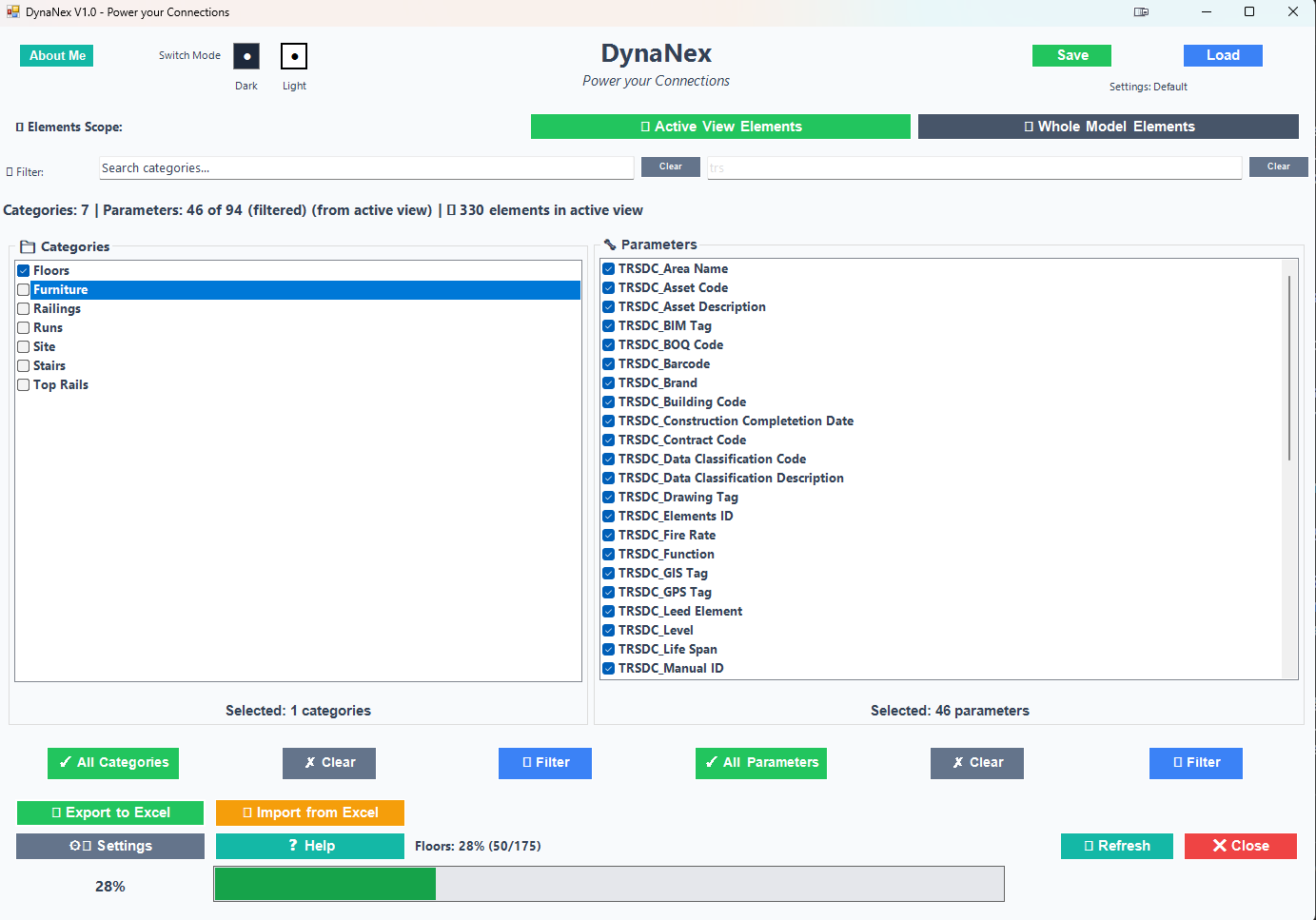The width and height of the screenshot is (1316, 920).
Task: Click the DynaNex icon in the title bar
Action: [x=12, y=11]
